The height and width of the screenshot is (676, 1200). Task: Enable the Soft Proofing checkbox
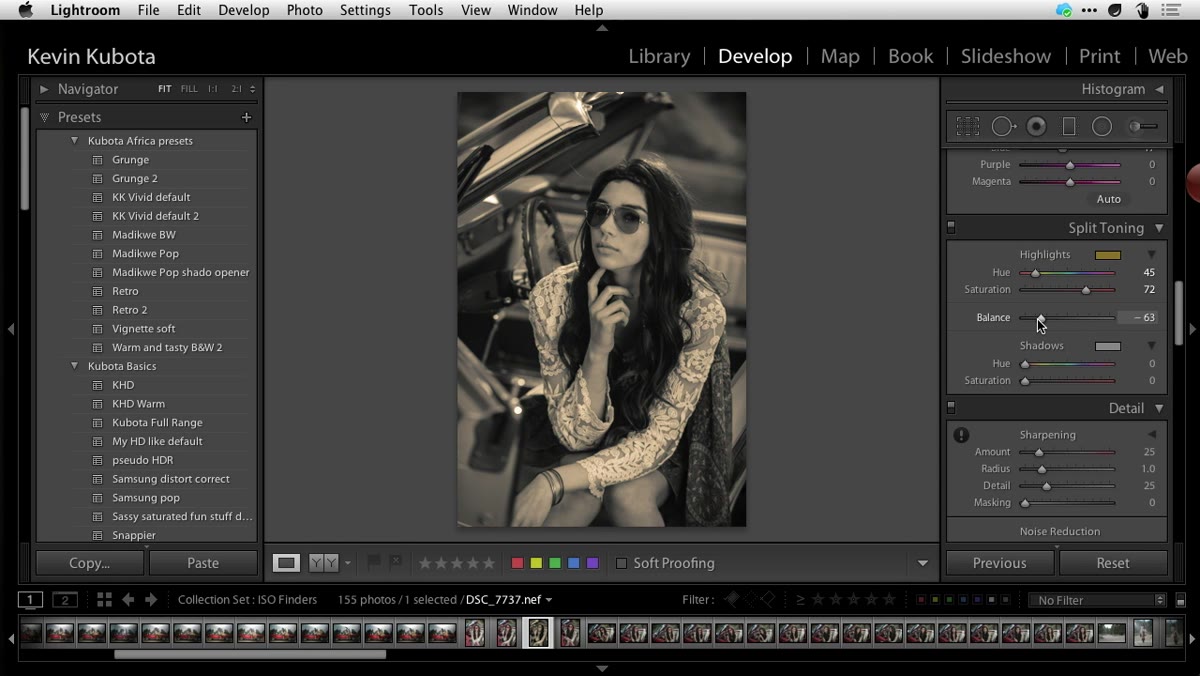(x=621, y=563)
